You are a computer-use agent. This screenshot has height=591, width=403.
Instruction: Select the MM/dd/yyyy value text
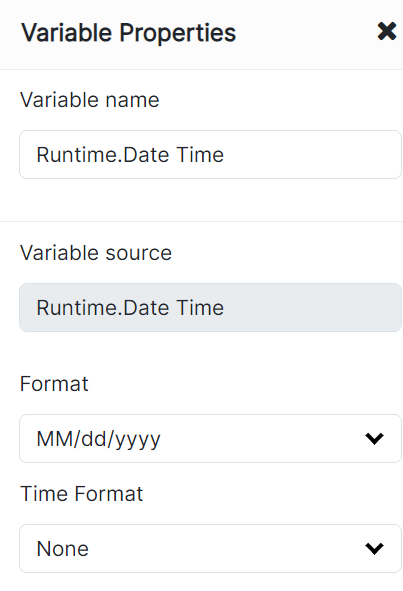(98, 439)
